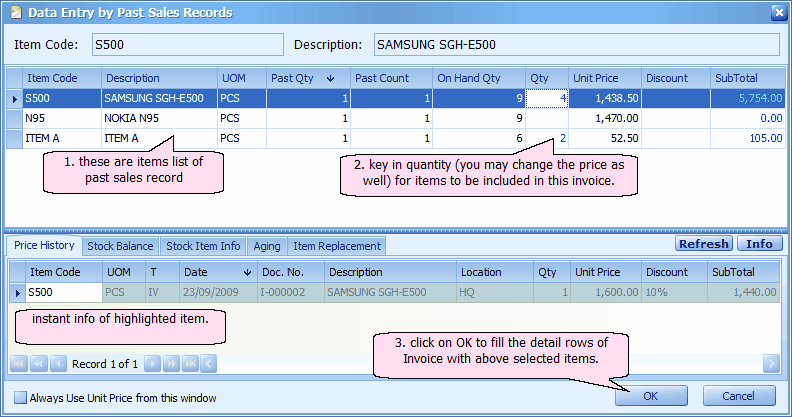
Task: Sort by Past Qty column header
Action: coord(308,78)
